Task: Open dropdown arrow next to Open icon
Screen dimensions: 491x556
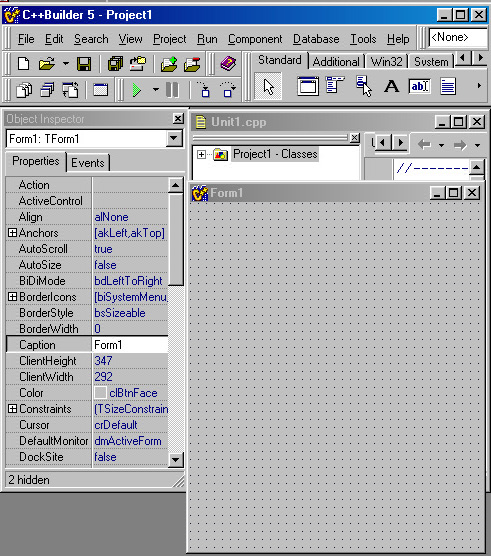Action: point(66,64)
